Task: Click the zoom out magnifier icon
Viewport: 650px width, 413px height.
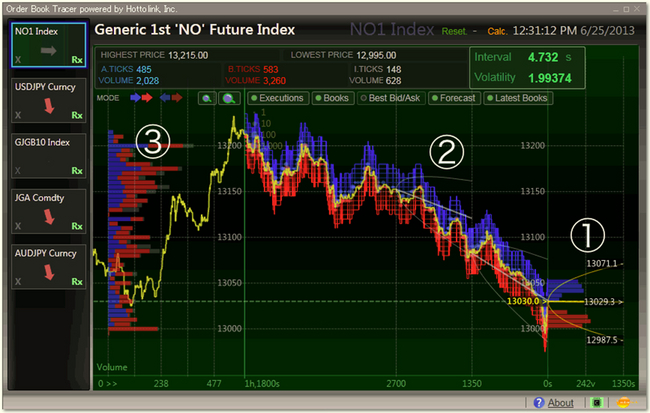Action: click(x=206, y=99)
